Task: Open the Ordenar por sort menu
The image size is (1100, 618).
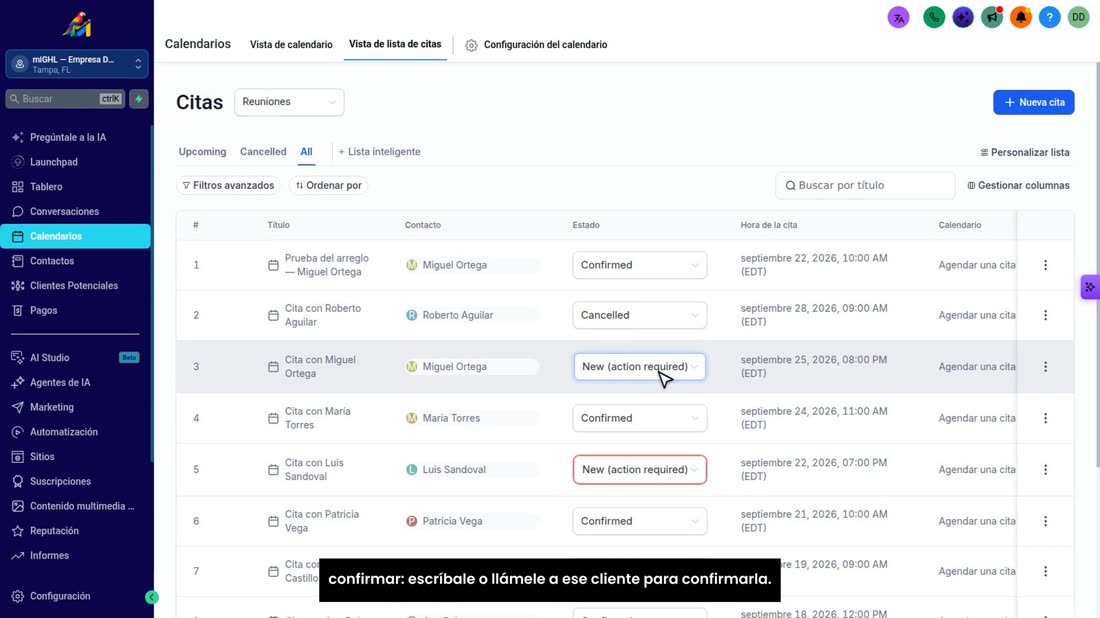Action: click(x=328, y=185)
